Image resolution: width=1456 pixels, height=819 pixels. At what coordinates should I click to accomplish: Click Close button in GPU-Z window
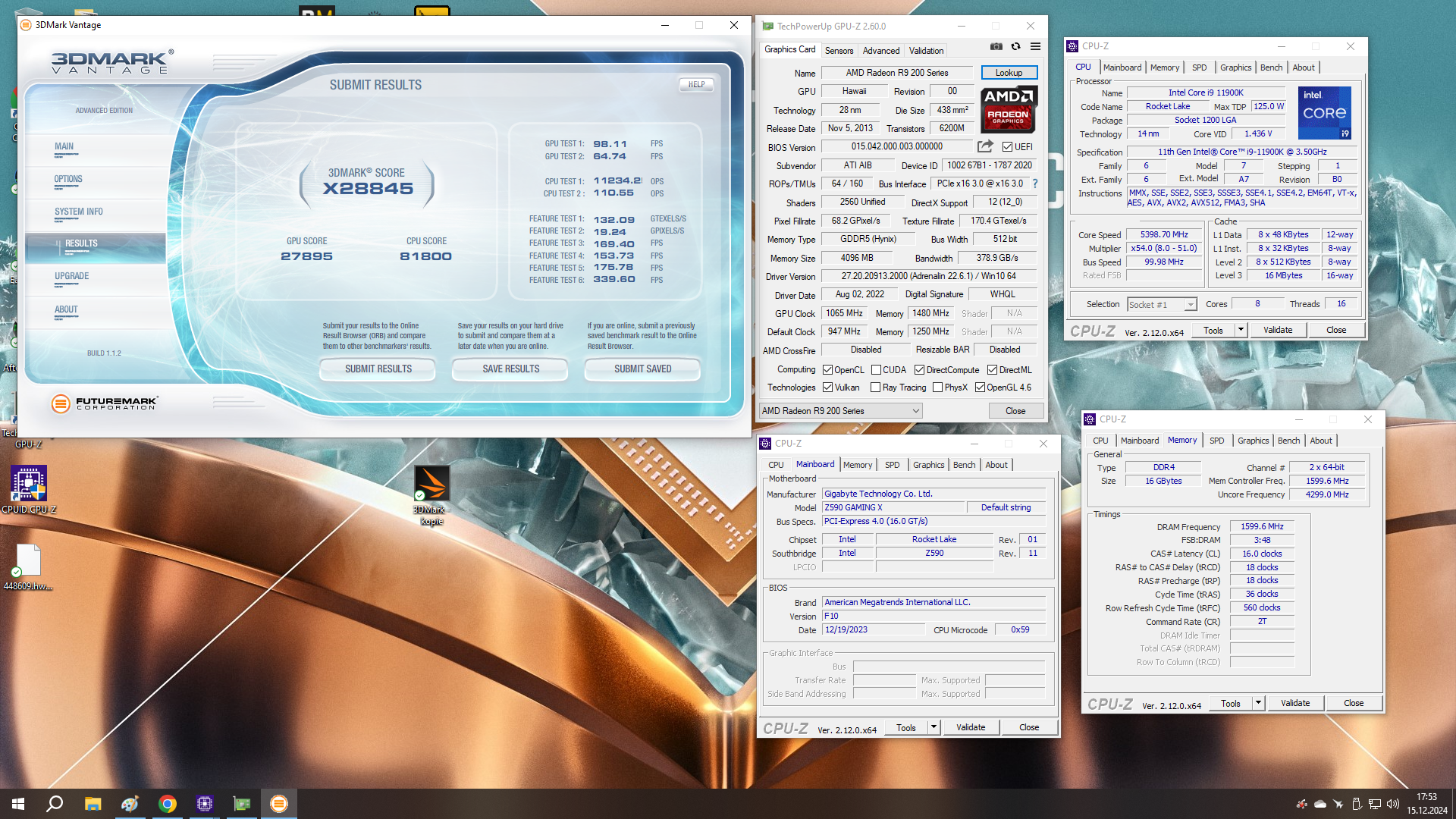[x=1015, y=411]
